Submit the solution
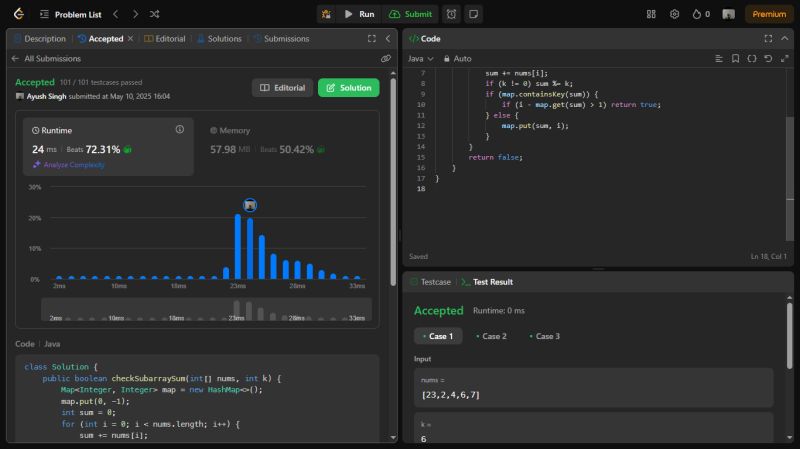Image resolution: width=800 pixels, height=449 pixels. coord(411,14)
